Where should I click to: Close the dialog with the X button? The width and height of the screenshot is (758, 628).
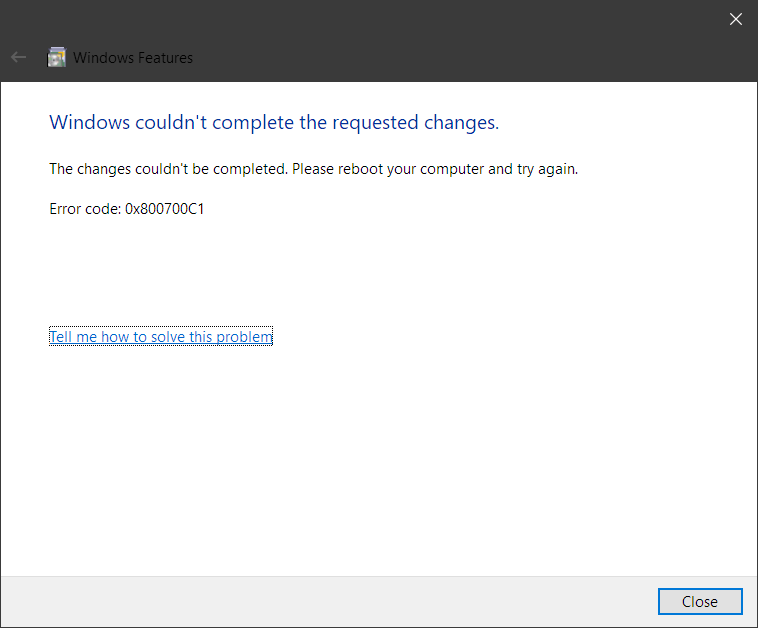click(736, 19)
